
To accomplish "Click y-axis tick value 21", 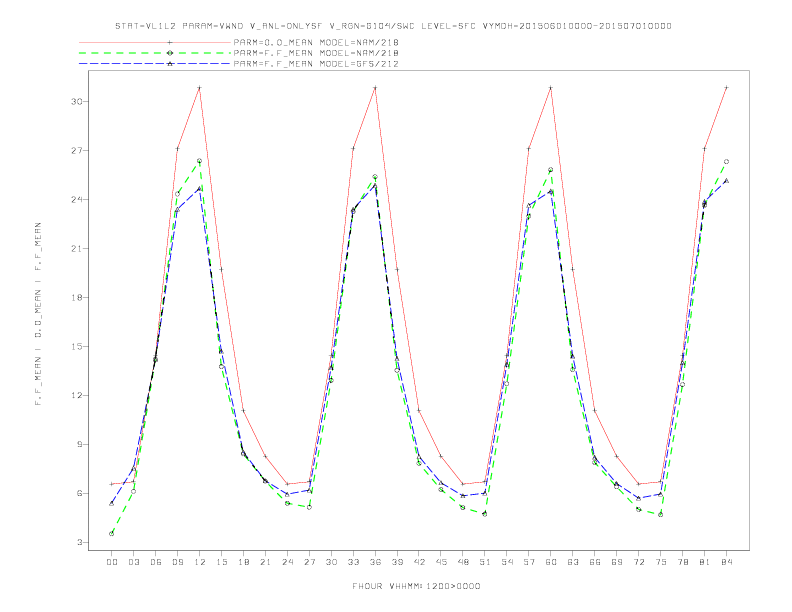I will point(76,248).
